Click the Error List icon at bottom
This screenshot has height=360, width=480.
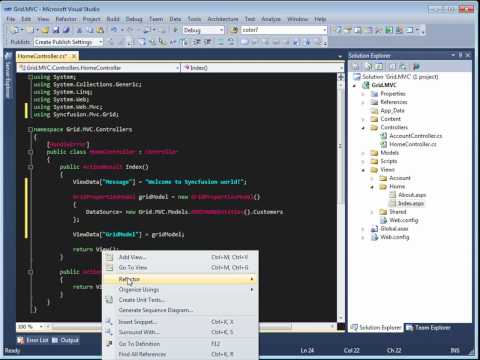[x=21, y=340]
